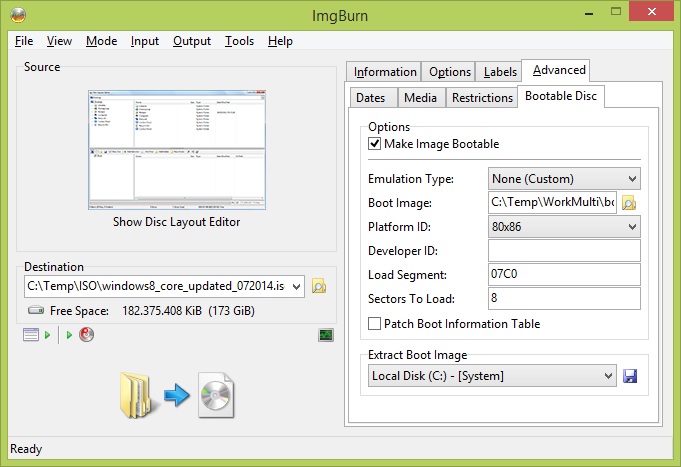The image size is (681, 467).
Task: Click Show Disc Layout Editor thumbnail
Action: pyautogui.click(x=177, y=150)
